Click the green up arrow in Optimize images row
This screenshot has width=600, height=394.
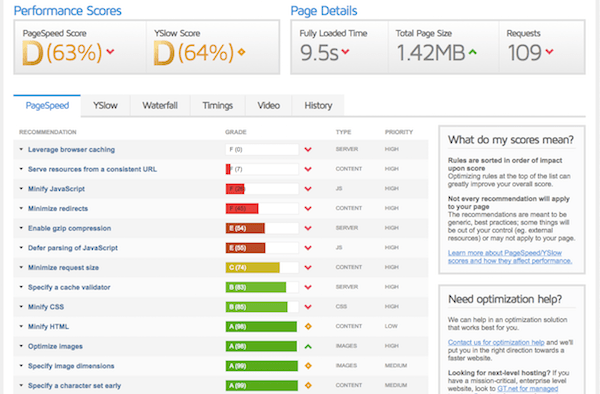pos(308,347)
